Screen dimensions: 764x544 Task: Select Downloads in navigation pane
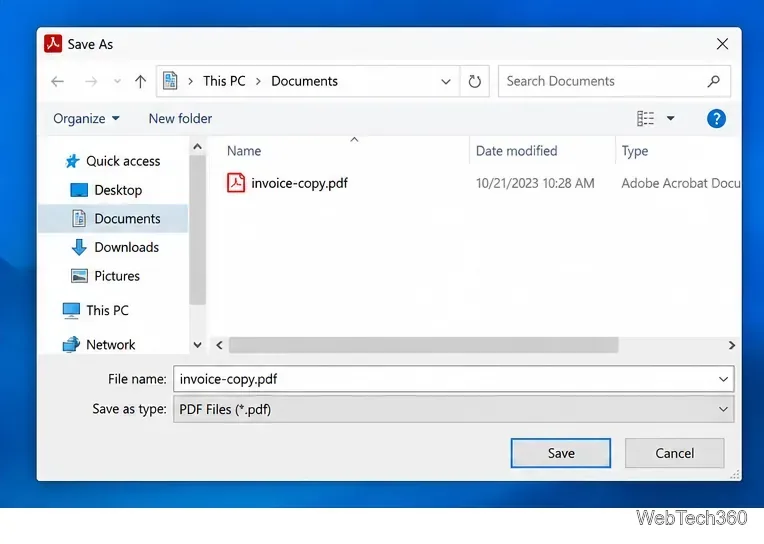tap(126, 248)
